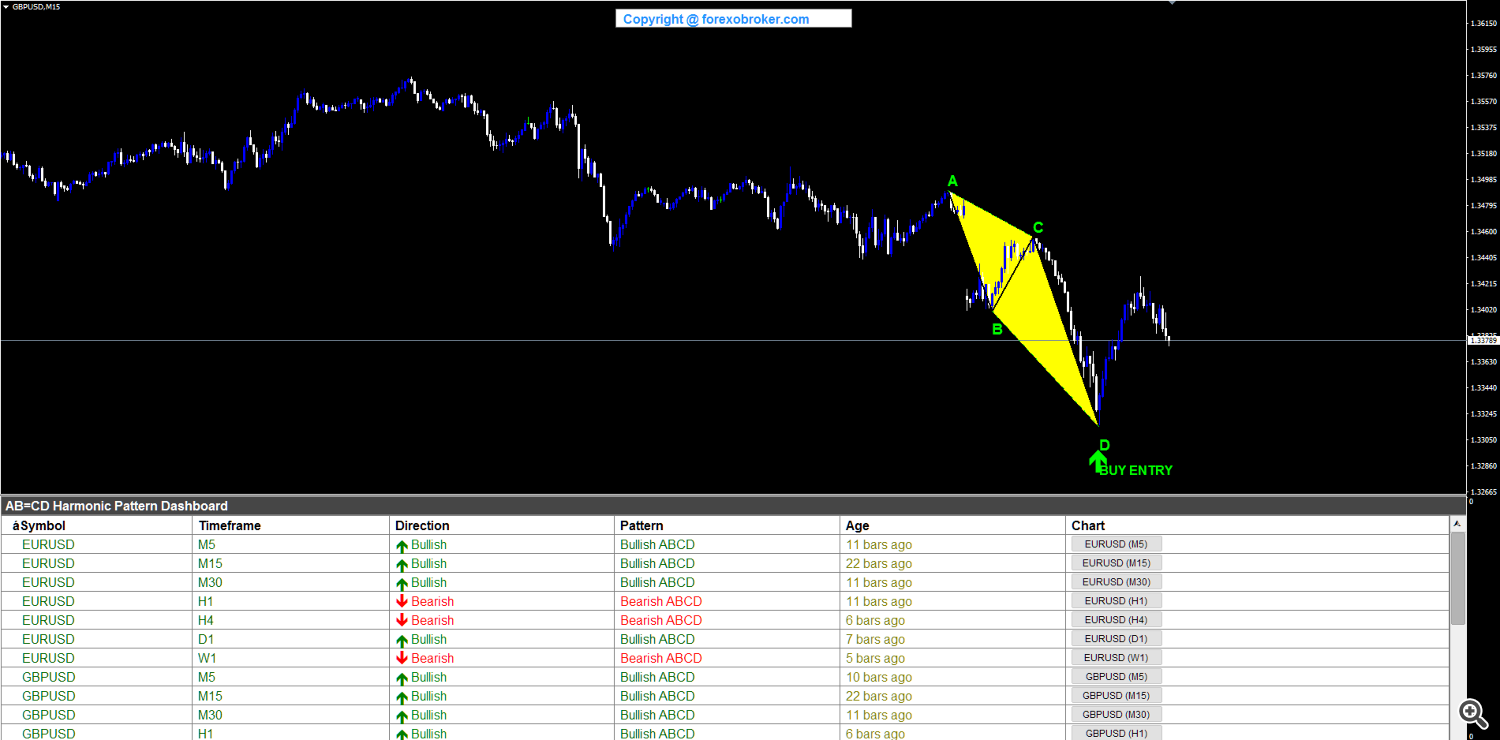Image resolution: width=1500 pixels, height=740 pixels.
Task: Click the bearish red arrow in EURUSD H4 row
Action: click(x=402, y=621)
